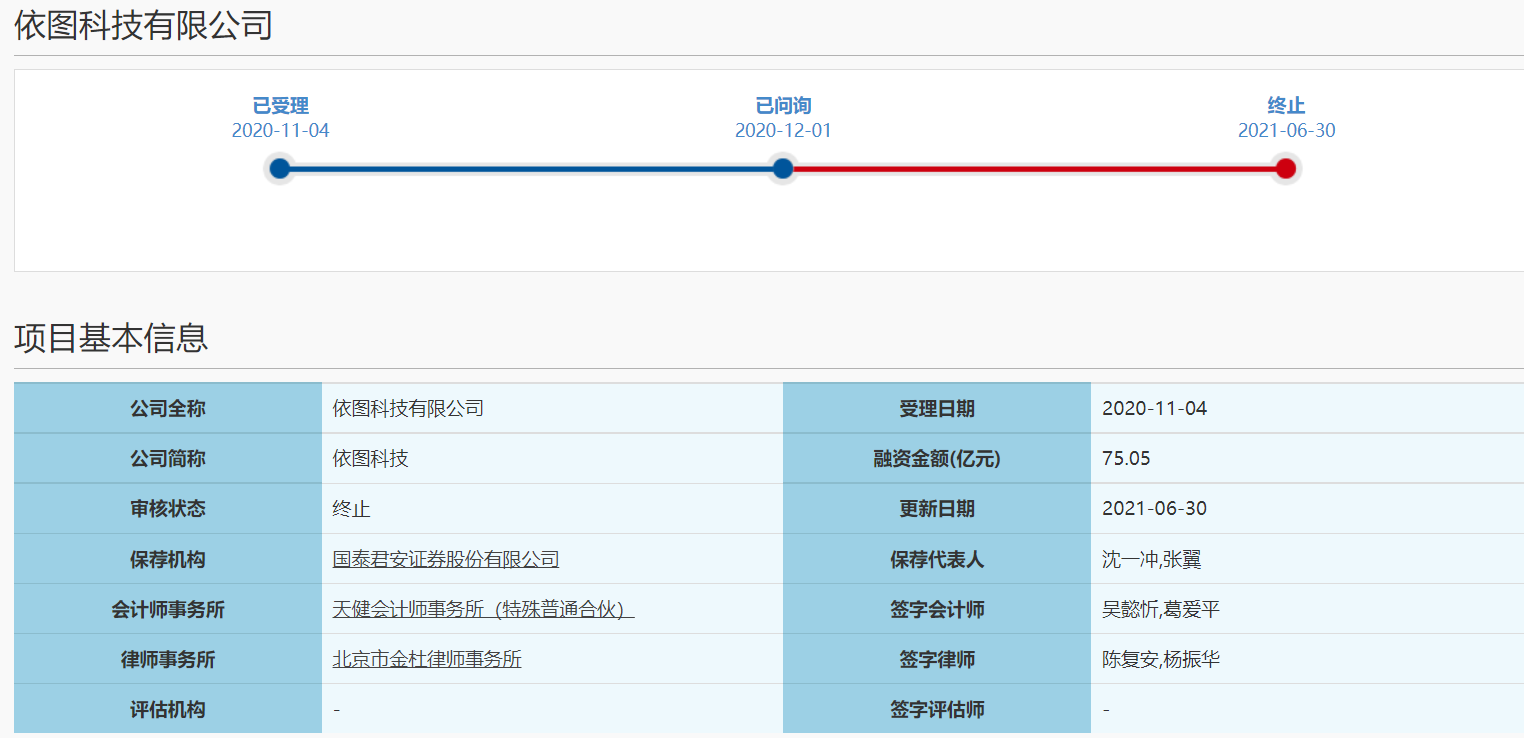The height and width of the screenshot is (738, 1524).
Task: Click the 审核状态 header cell
Action: (168, 509)
